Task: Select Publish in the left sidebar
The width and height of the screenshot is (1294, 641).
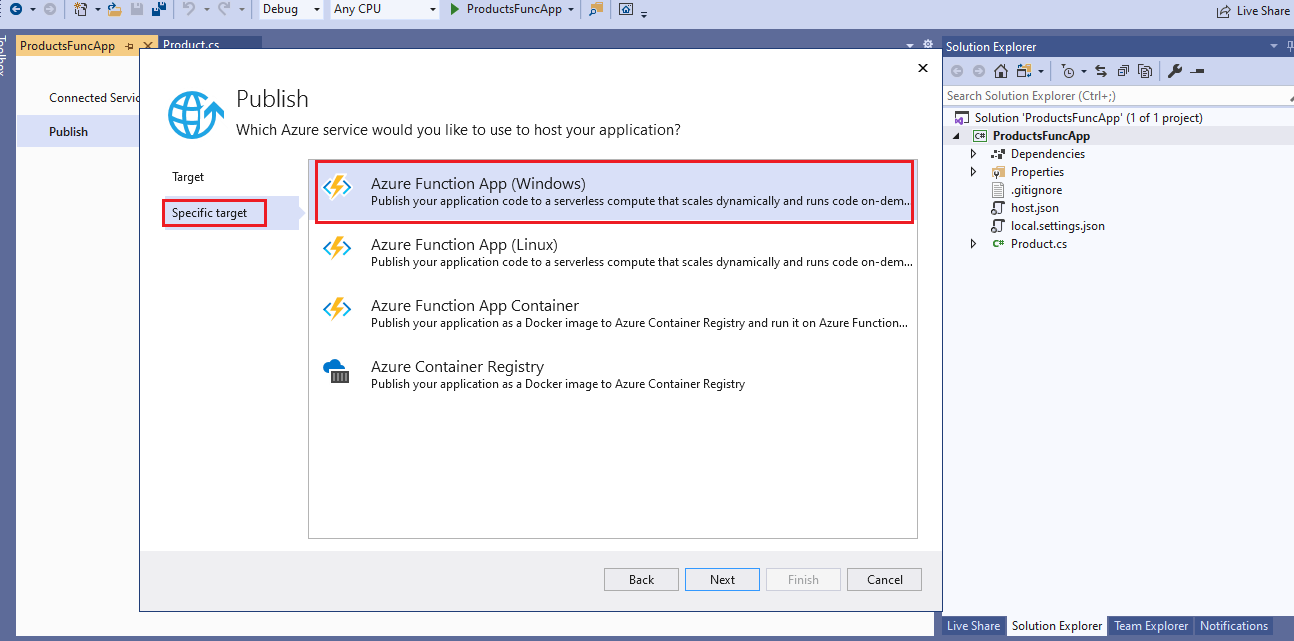Action: pyautogui.click(x=78, y=132)
